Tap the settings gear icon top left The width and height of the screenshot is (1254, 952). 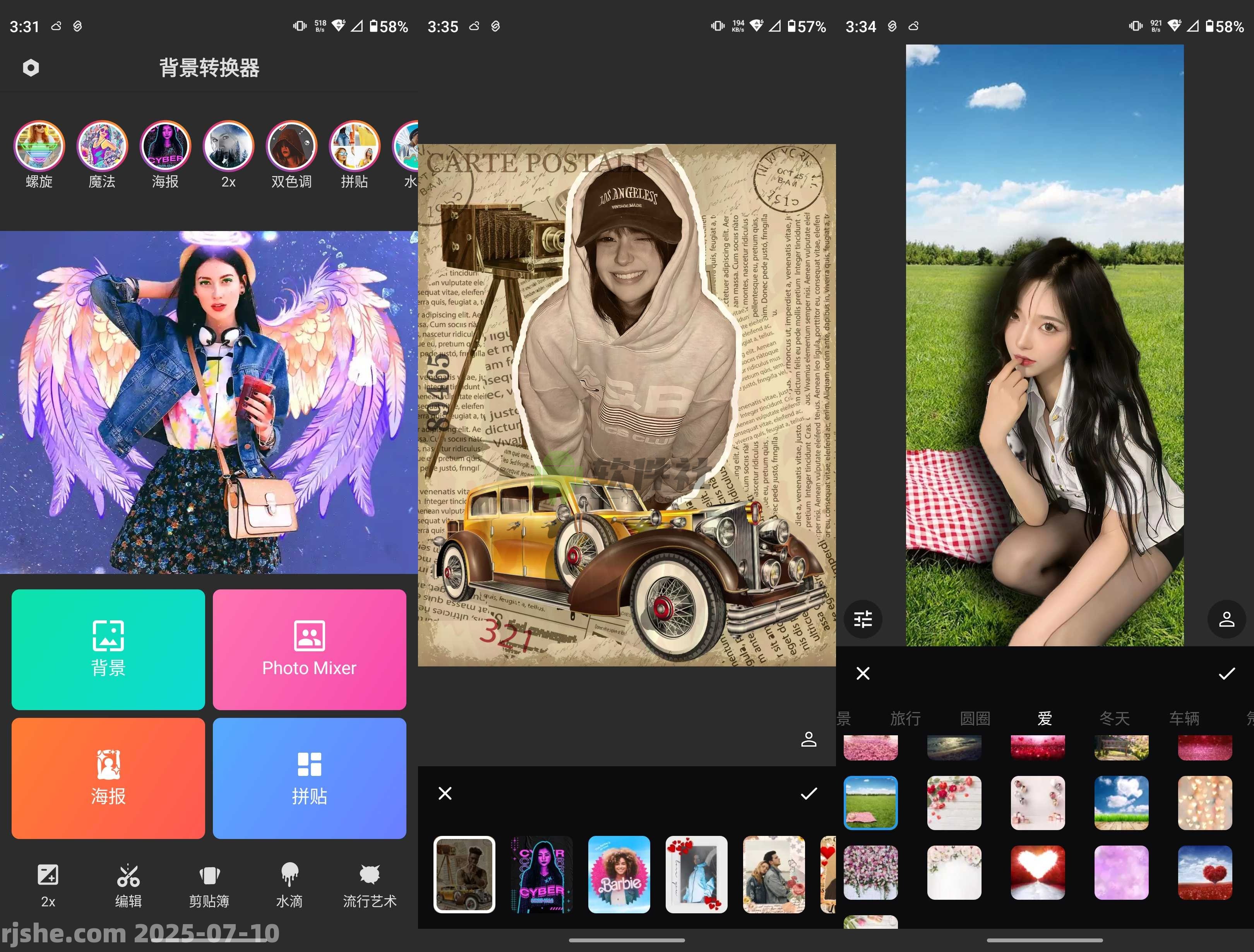coord(31,67)
